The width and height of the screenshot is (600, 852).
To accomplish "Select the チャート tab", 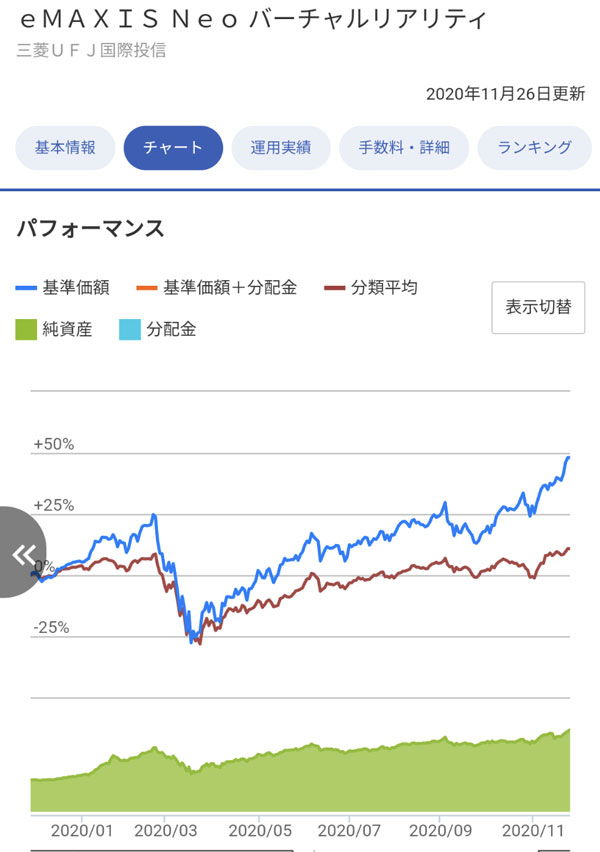I will (173, 148).
